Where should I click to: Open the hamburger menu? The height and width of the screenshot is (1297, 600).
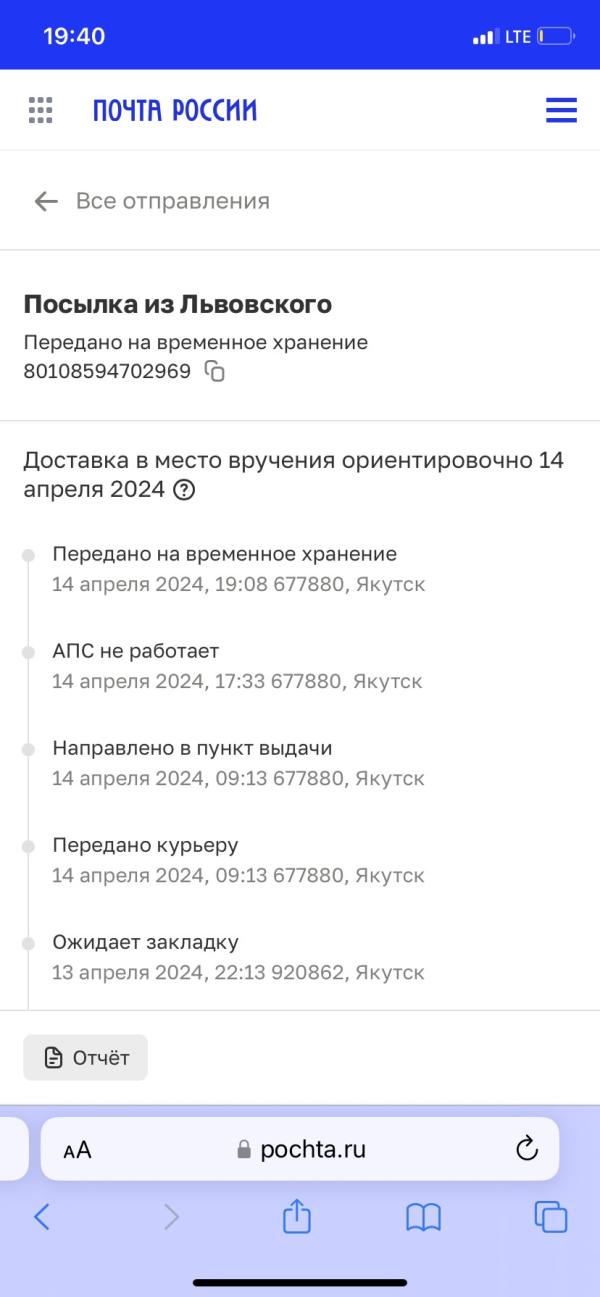[561, 110]
